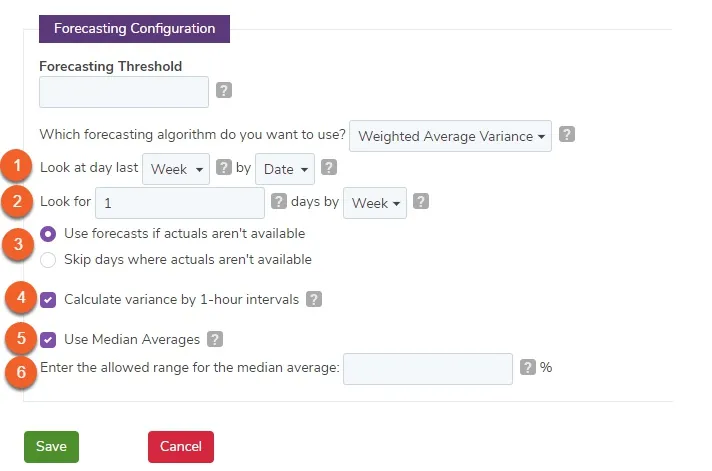Click help icon after the Date dropdown

pyautogui.click(x=329, y=167)
